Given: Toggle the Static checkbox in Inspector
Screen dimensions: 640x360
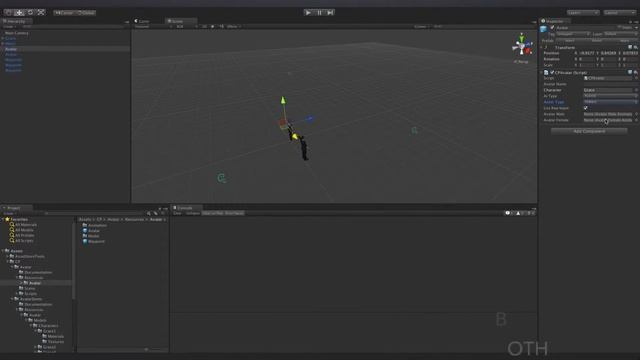Looking at the screenshot, I should (620, 28).
